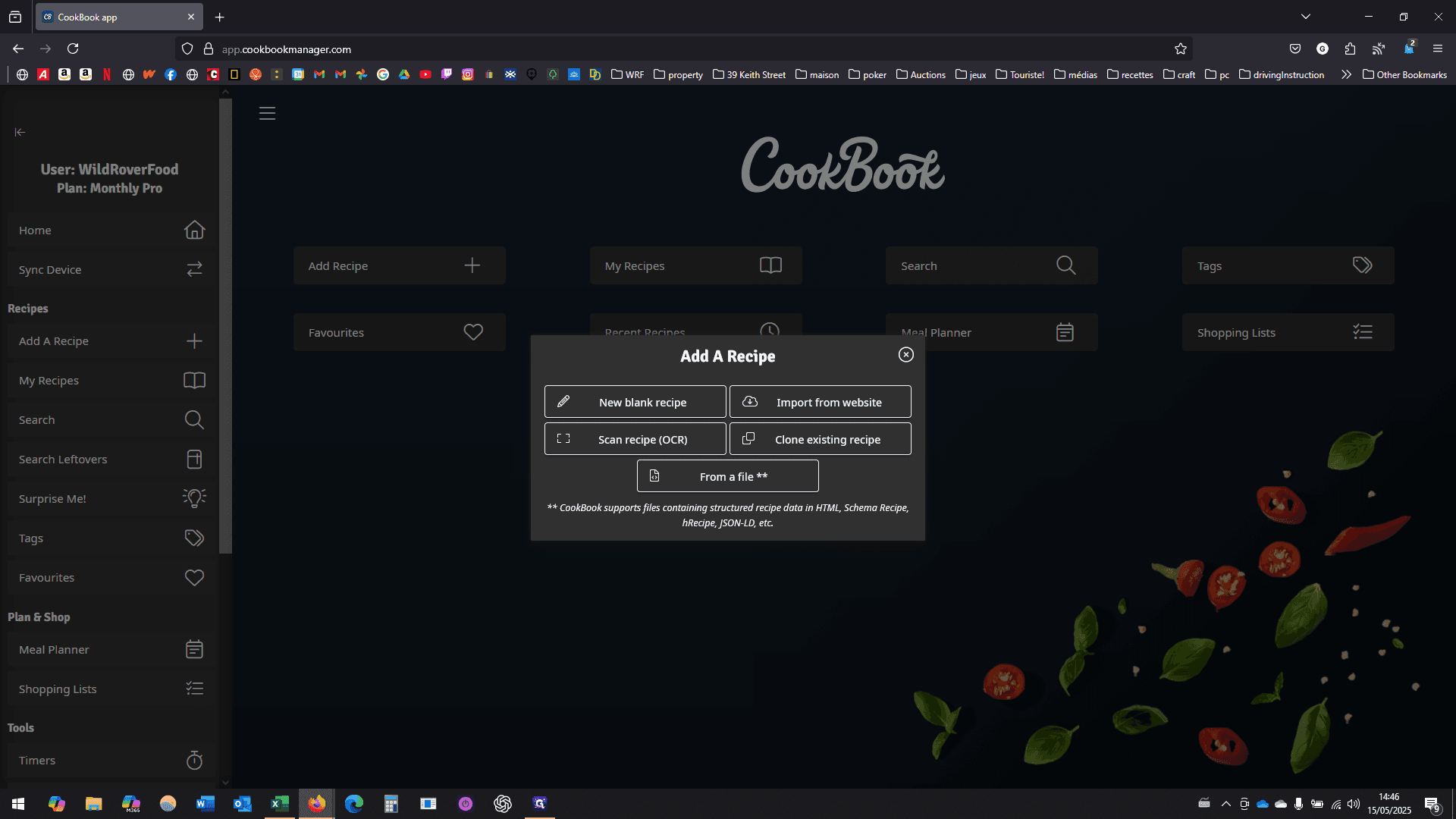Image resolution: width=1456 pixels, height=819 pixels.
Task: Go back with the browser back arrow
Action: 18,49
